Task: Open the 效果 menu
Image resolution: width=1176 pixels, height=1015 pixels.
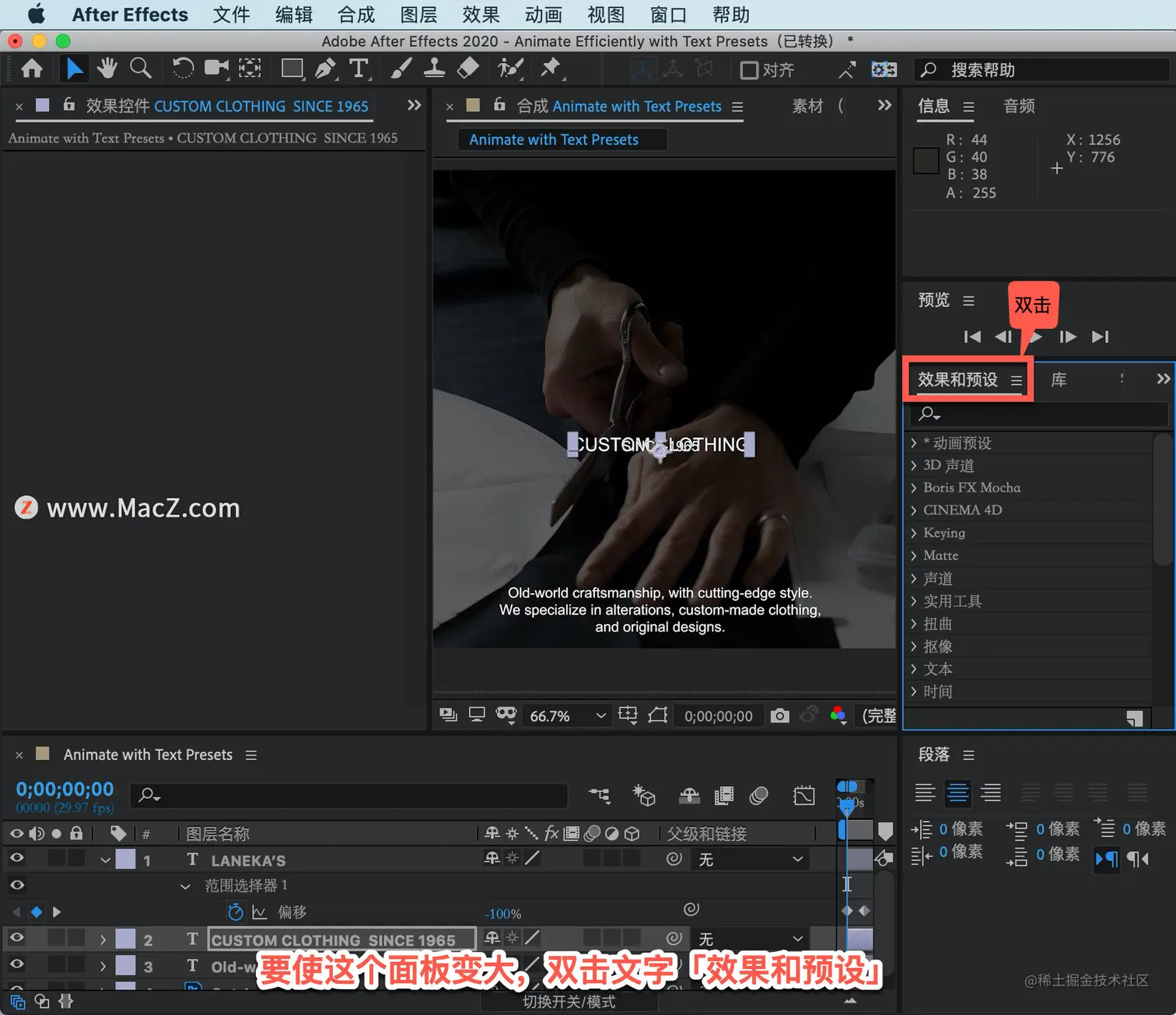Action: tap(481, 15)
